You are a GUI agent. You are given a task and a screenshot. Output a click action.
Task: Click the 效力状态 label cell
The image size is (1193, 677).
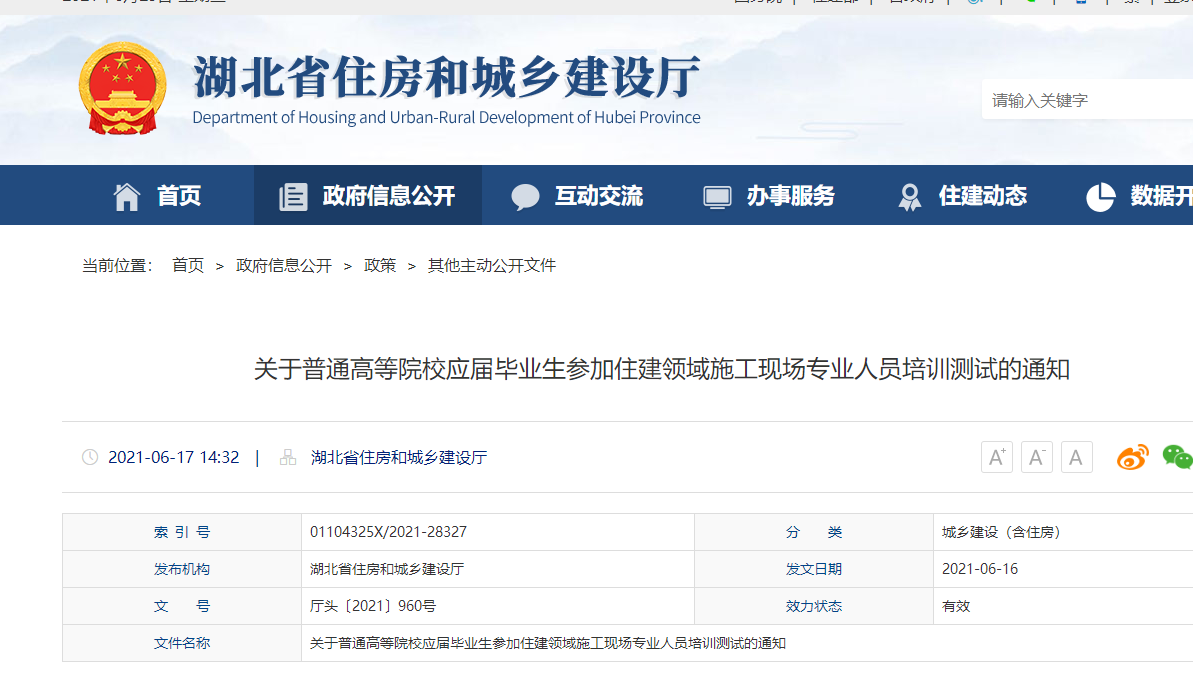coord(814,606)
